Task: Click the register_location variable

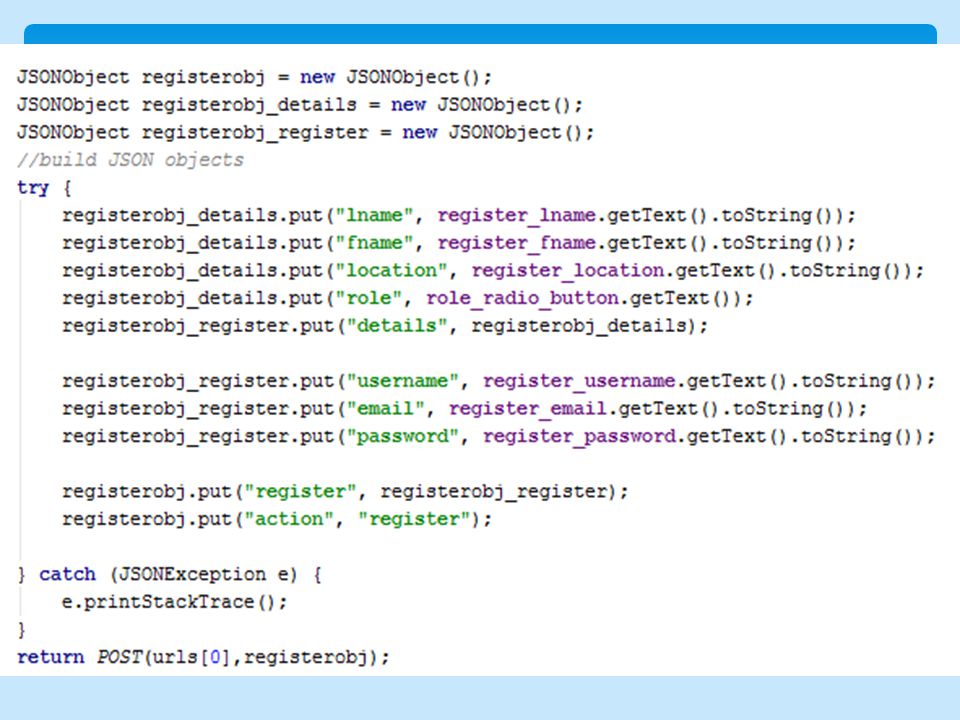Action: (568, 271)
